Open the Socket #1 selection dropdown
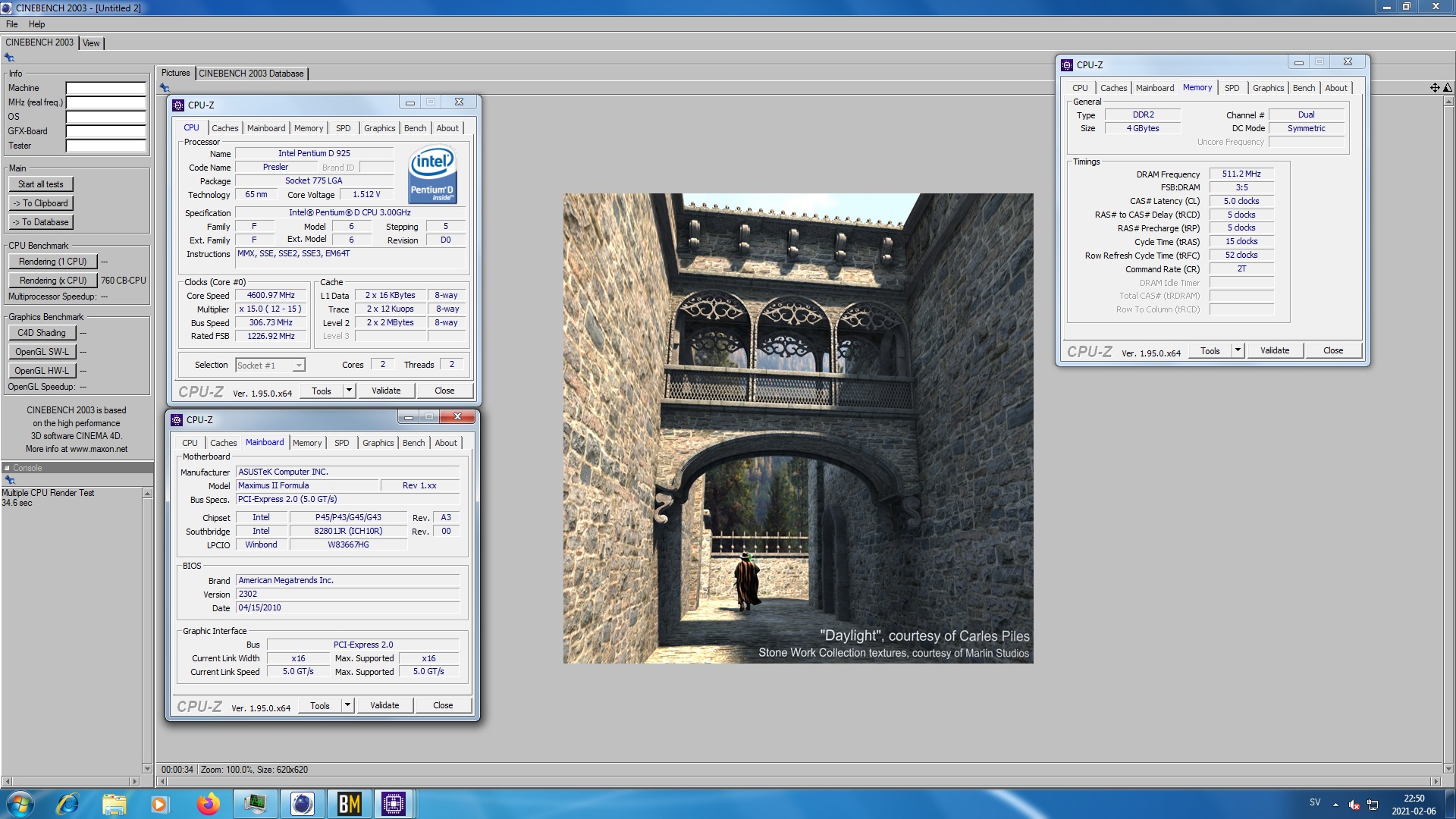The height and width of the screenshot is (819, 1456). click(299, 366)
